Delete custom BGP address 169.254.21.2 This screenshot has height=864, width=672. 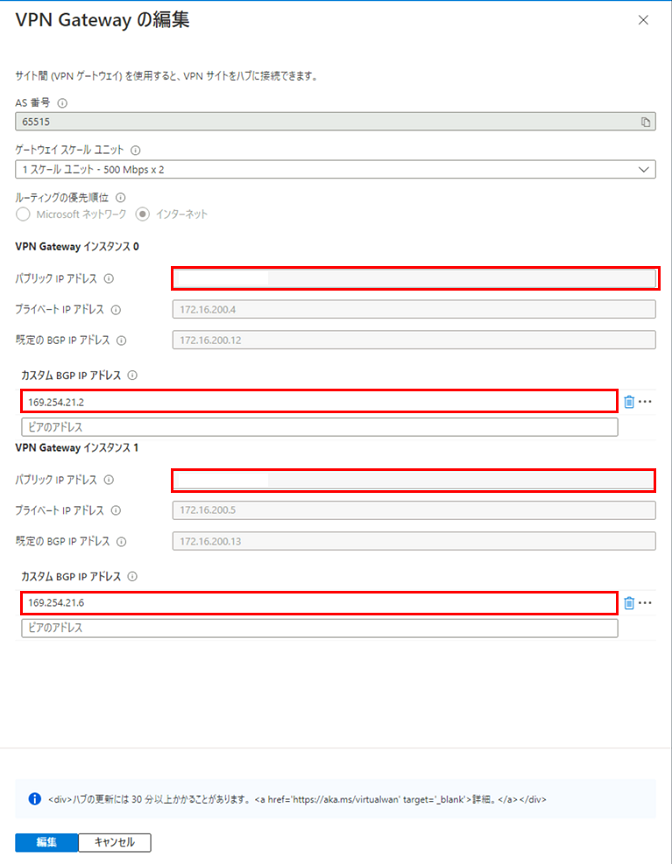point(629,402)
